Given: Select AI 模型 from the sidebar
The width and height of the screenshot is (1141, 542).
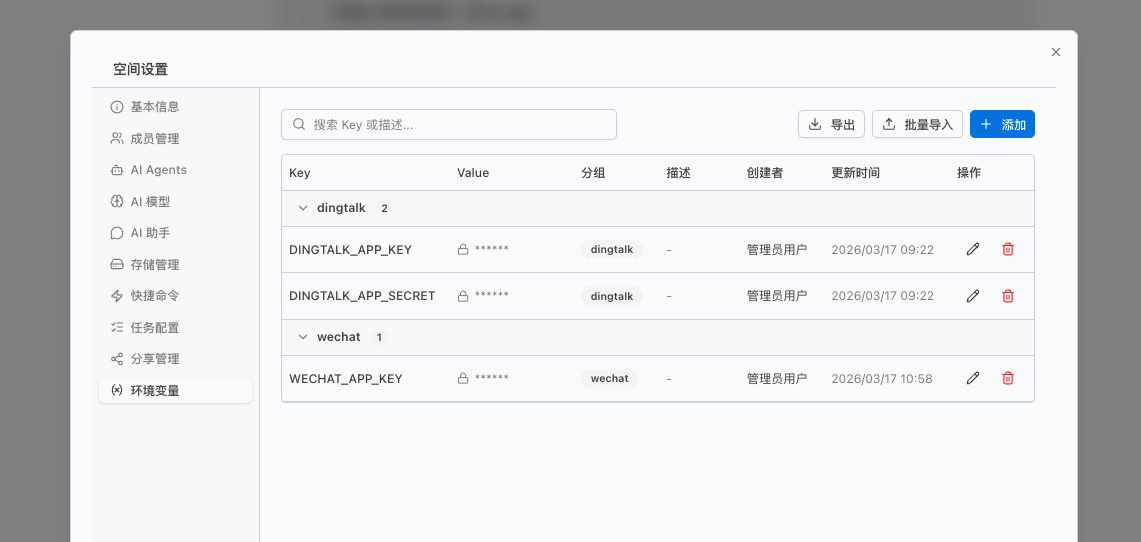Looking at the screenshot, I should point(150,202).
